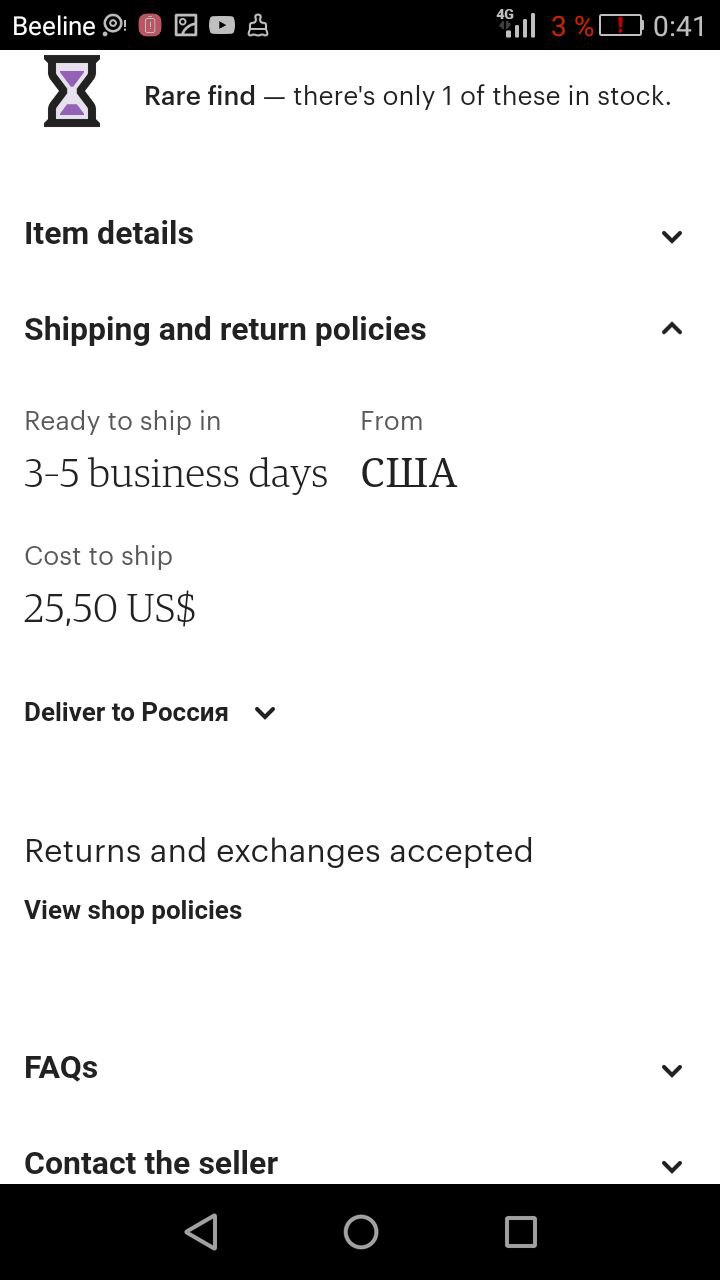The height and width of the screenshot is (1280, 720).
Task: Open View shop policies link
Action: pos(133,910)
